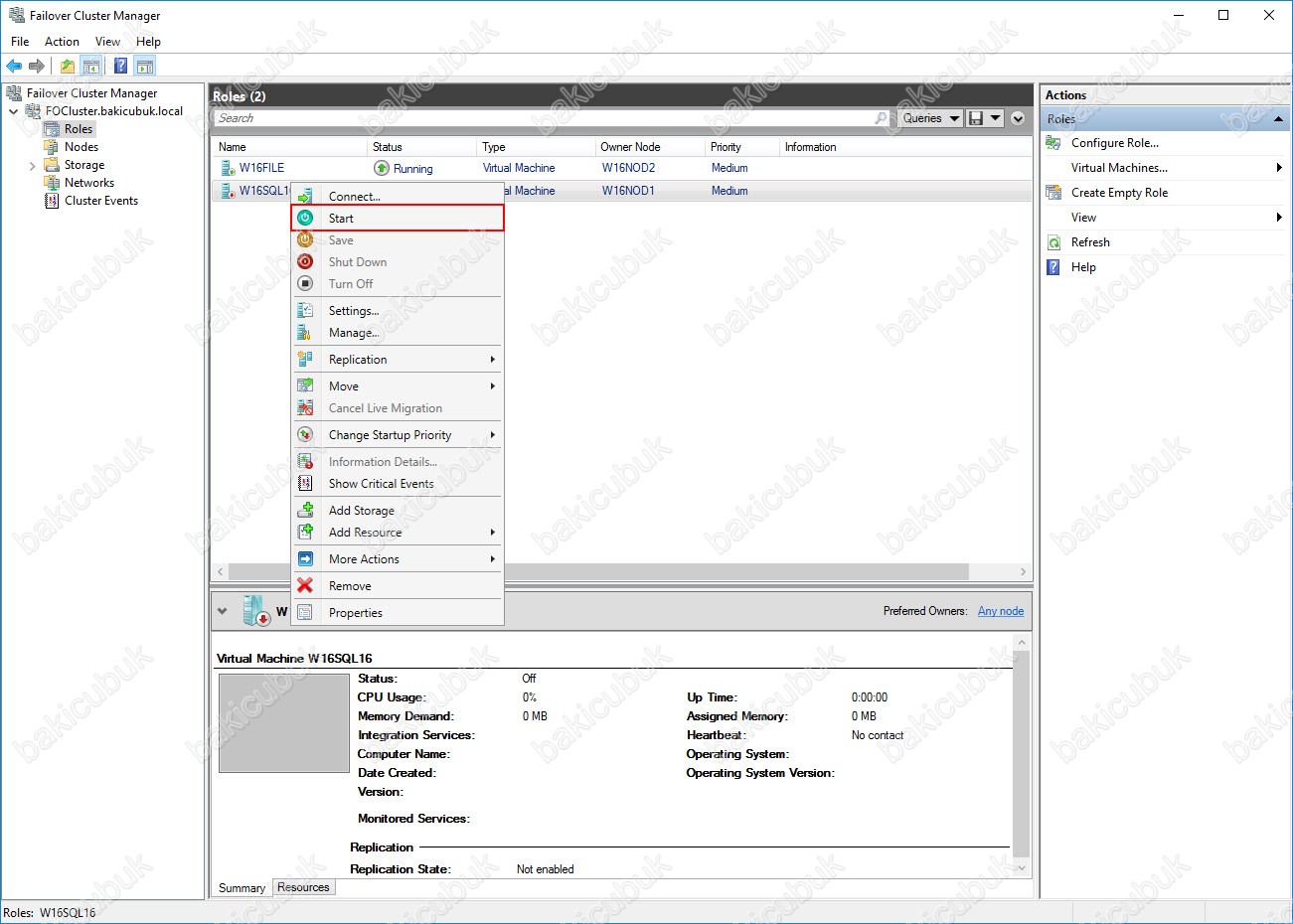Collapse the FOCluster.bakicubuk.local tree node

point(14,111)
